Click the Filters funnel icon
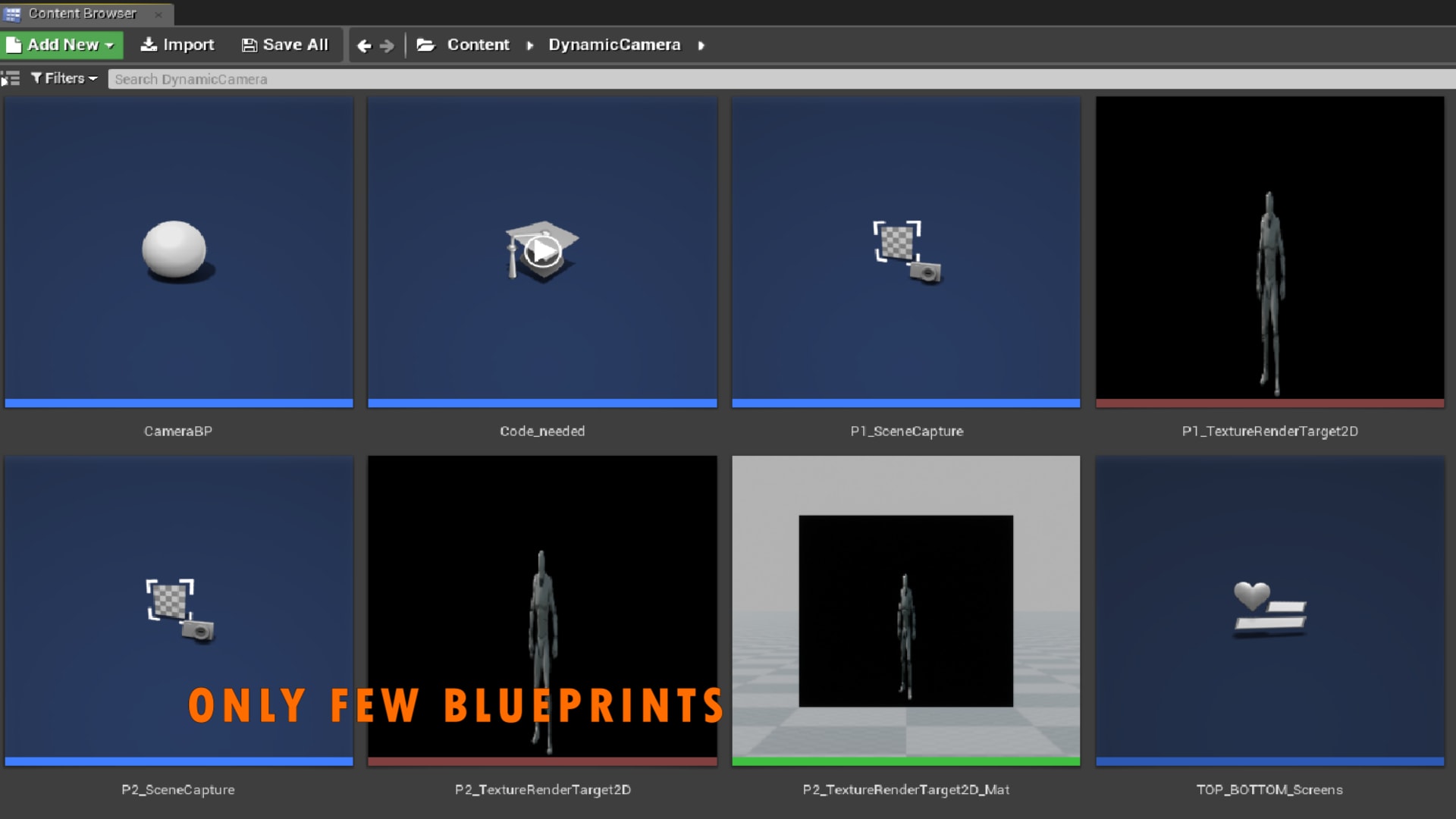This screenshot has width=1456, height=819. (36, 78)
